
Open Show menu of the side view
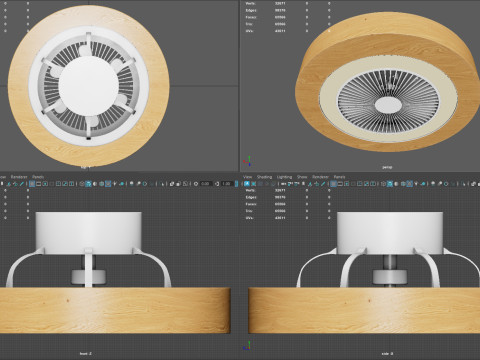coord(302,177)
